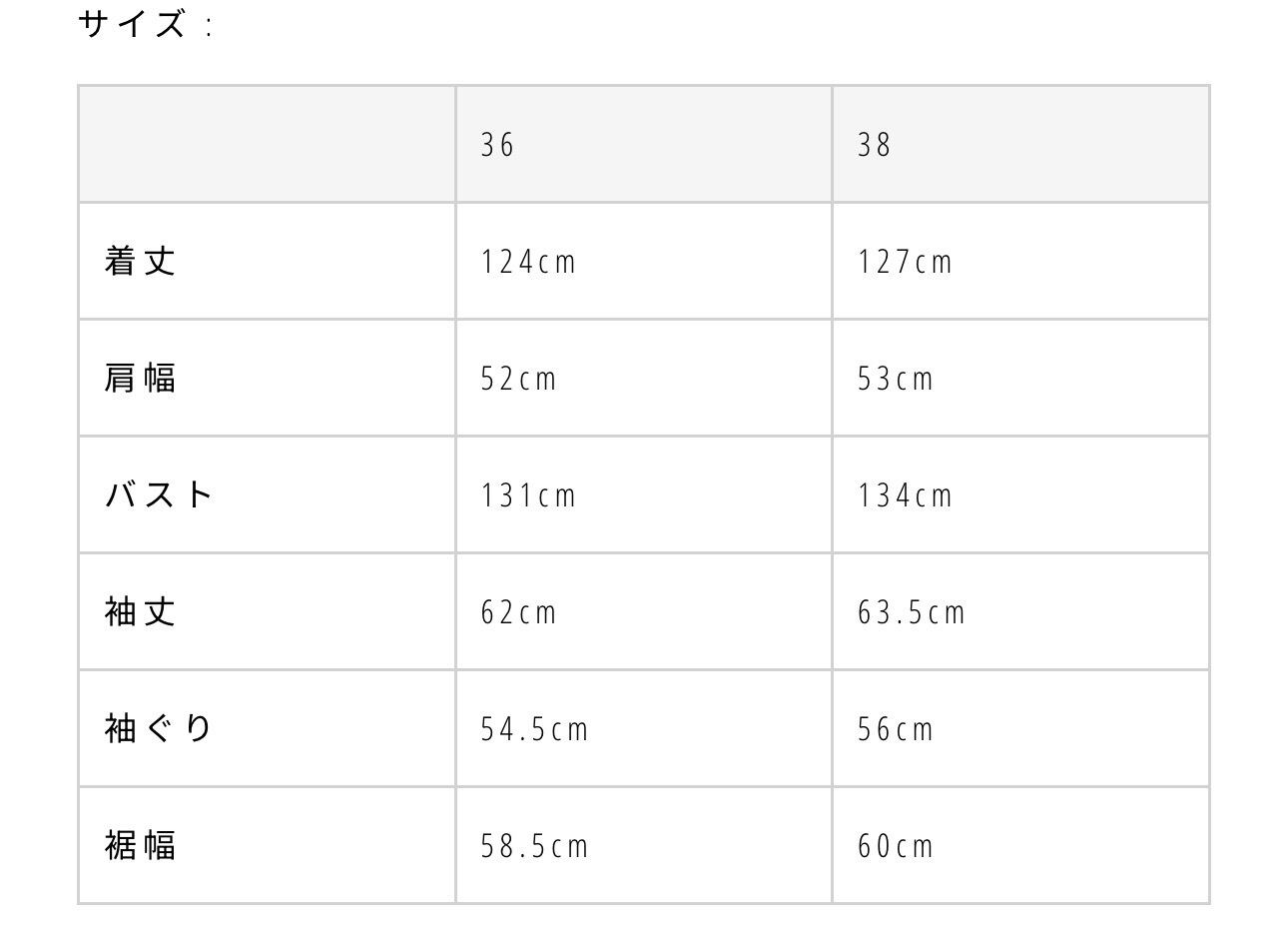This screenshot has width=1288, height=937.
Task: Select the 131cm bust cell
Action: [x=528, y=496]
